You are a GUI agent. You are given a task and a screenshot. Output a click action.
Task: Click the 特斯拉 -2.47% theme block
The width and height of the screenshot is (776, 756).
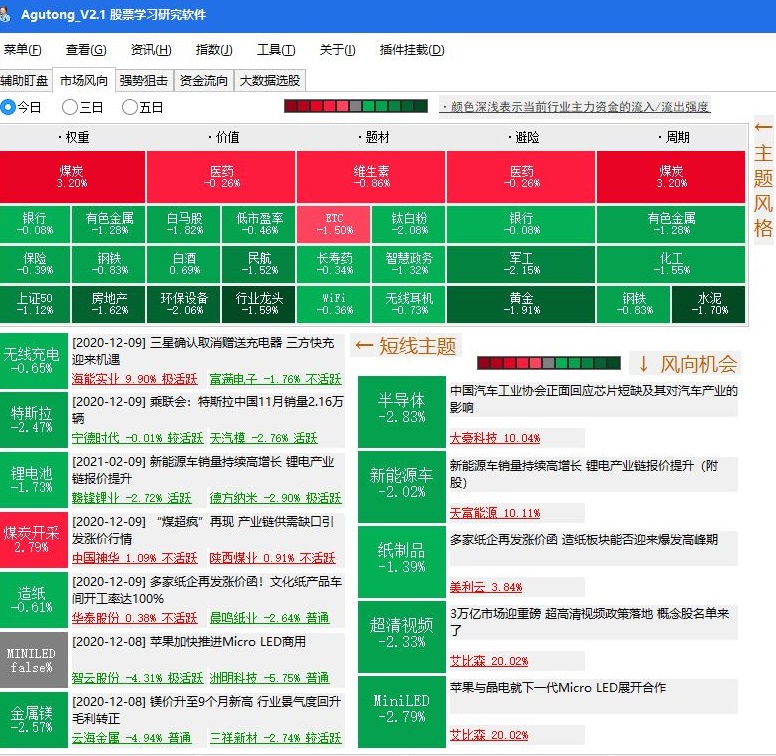tap(32, 420)
